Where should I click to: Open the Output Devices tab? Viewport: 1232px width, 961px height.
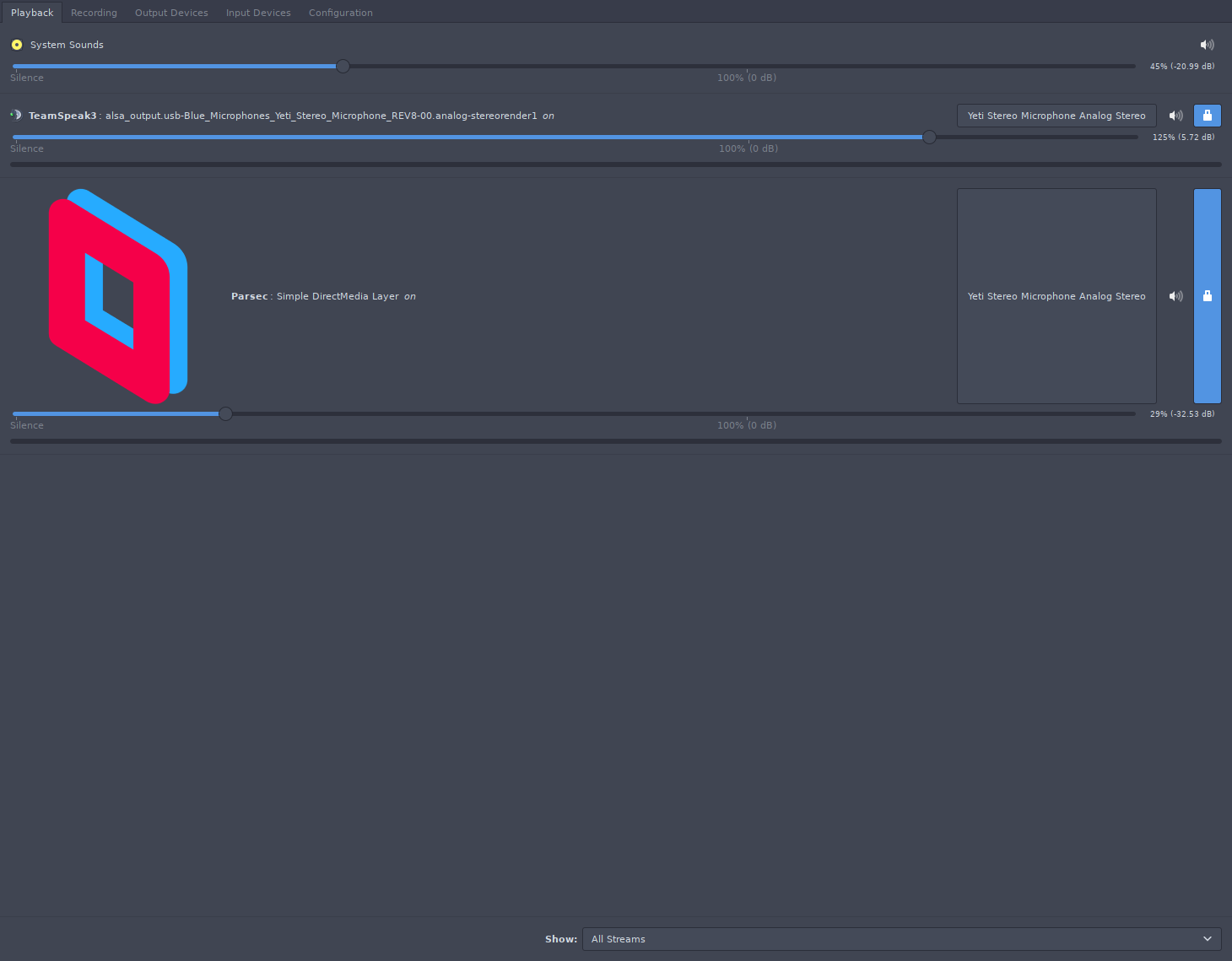pyautogui.click(x=171, y=13)
